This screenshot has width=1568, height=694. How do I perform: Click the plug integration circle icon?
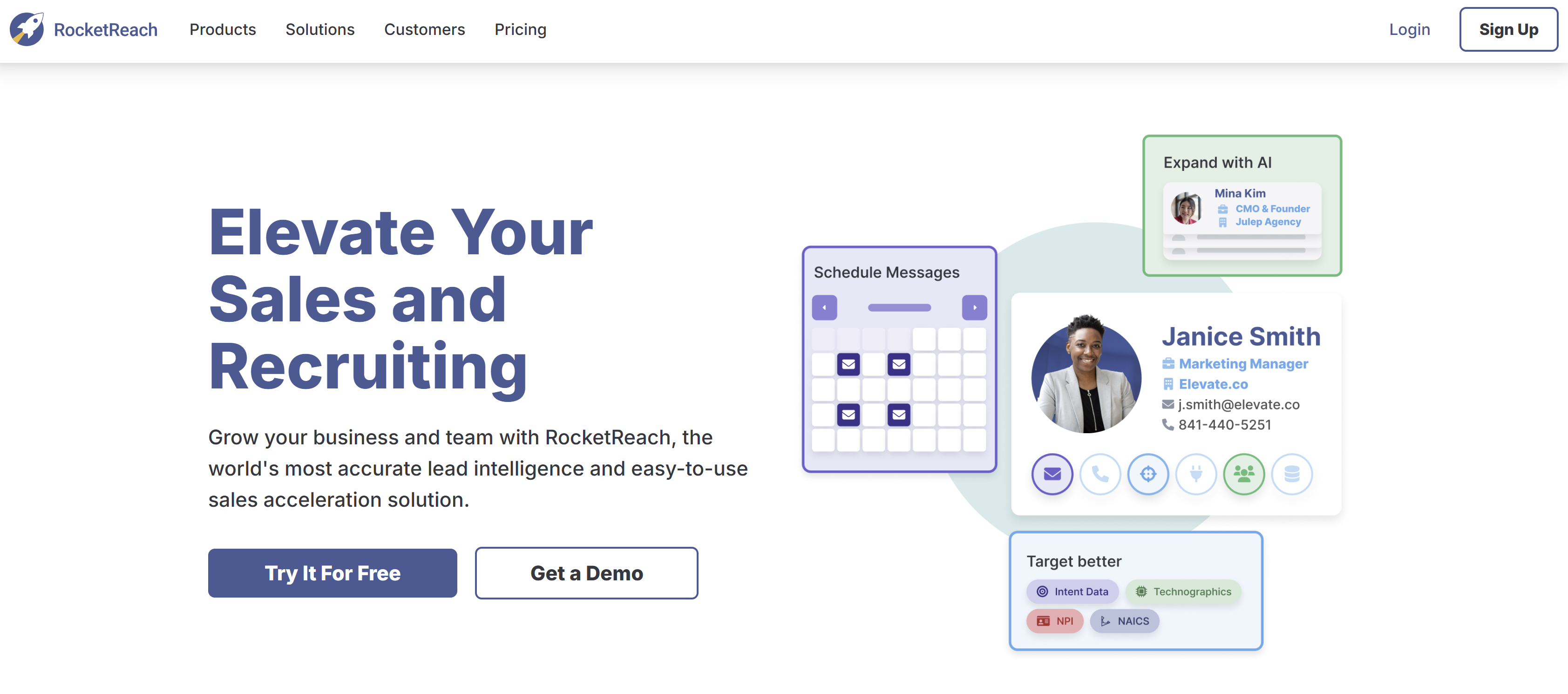click(x=1196, y=474)
